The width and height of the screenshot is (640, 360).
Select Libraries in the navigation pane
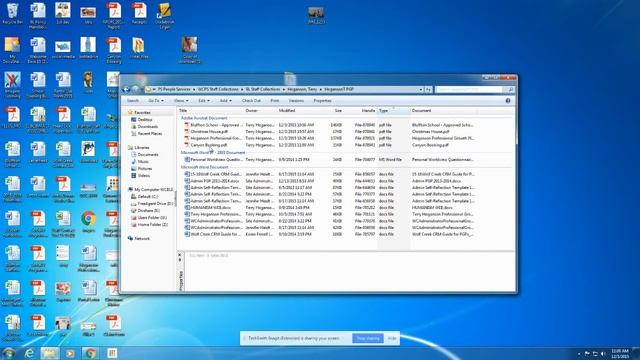[142, 147]
